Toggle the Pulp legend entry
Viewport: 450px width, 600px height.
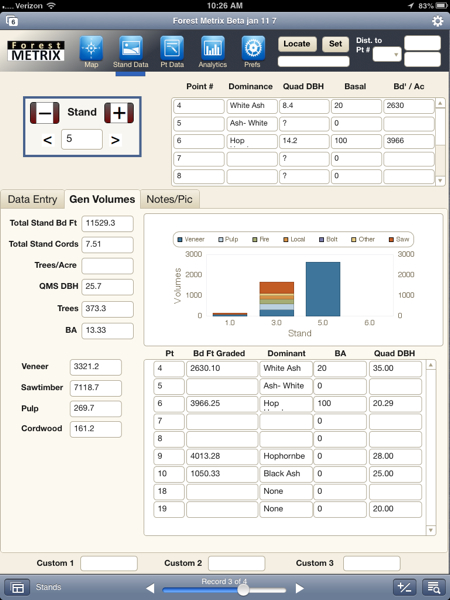click(228, 240)
